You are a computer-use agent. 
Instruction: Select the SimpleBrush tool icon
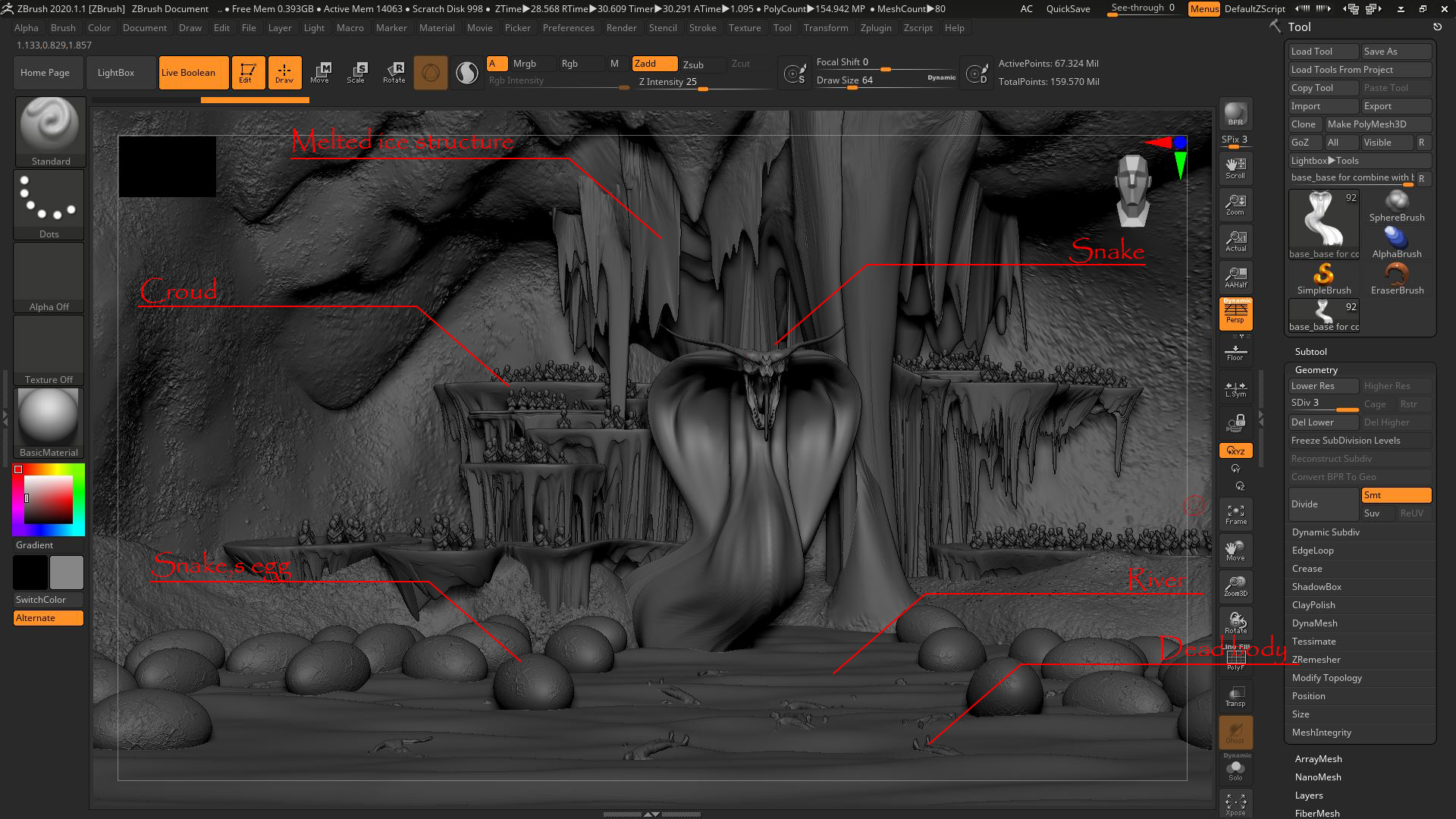coord(1323,278)
